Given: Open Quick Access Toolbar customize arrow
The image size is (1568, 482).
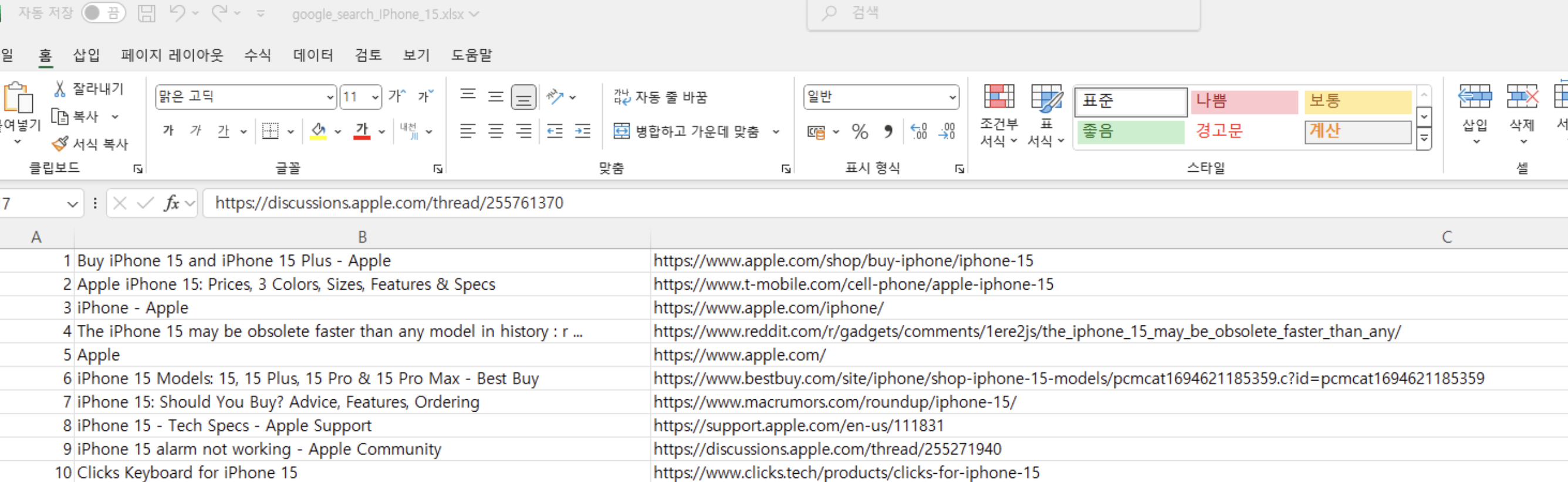Looking at the screenshot, I should point(261,13).
